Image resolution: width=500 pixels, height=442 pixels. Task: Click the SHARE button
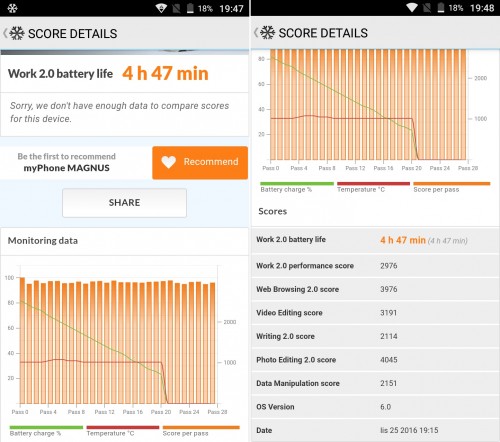tap(124, 203)
